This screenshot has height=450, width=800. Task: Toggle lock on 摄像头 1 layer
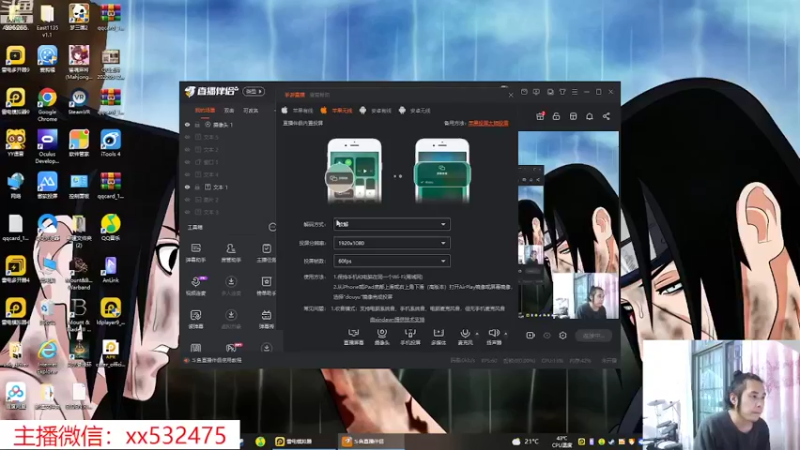pos(197,124)
